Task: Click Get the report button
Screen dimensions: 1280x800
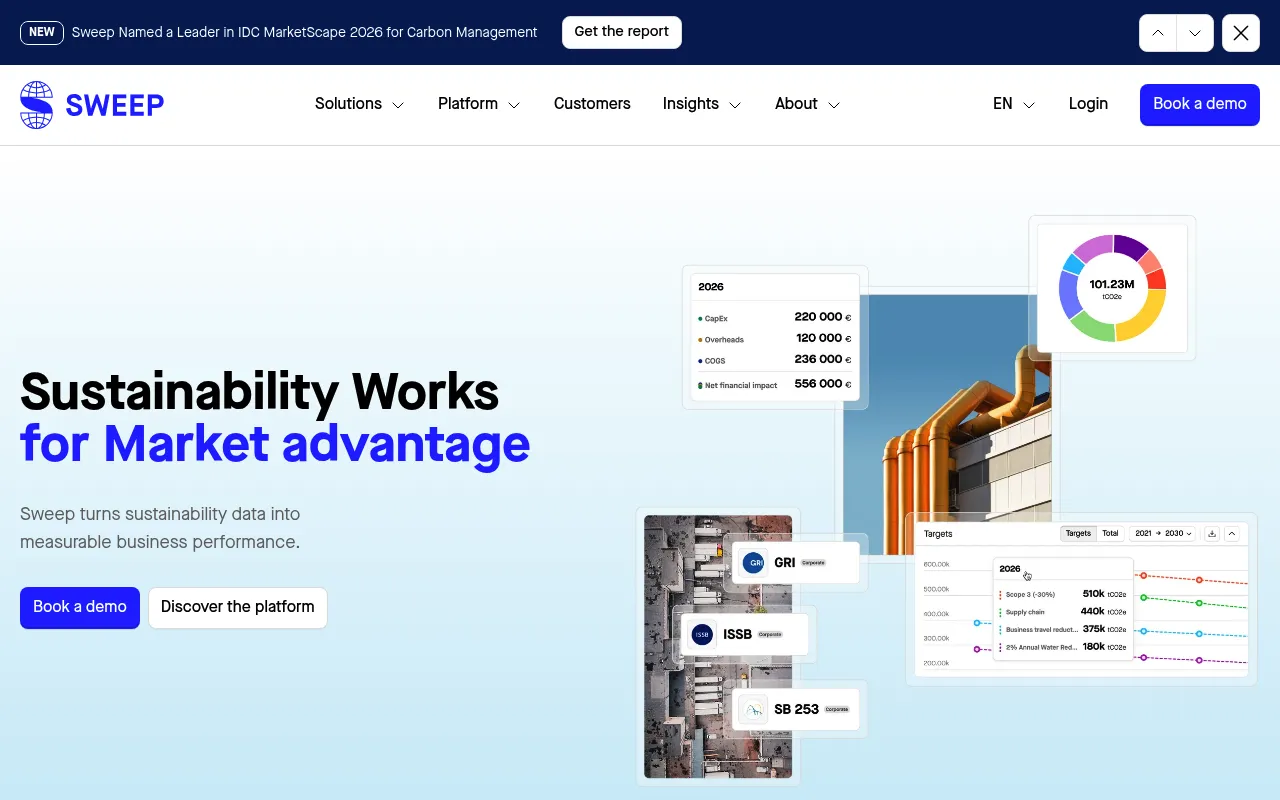Action: click(622, 32)
